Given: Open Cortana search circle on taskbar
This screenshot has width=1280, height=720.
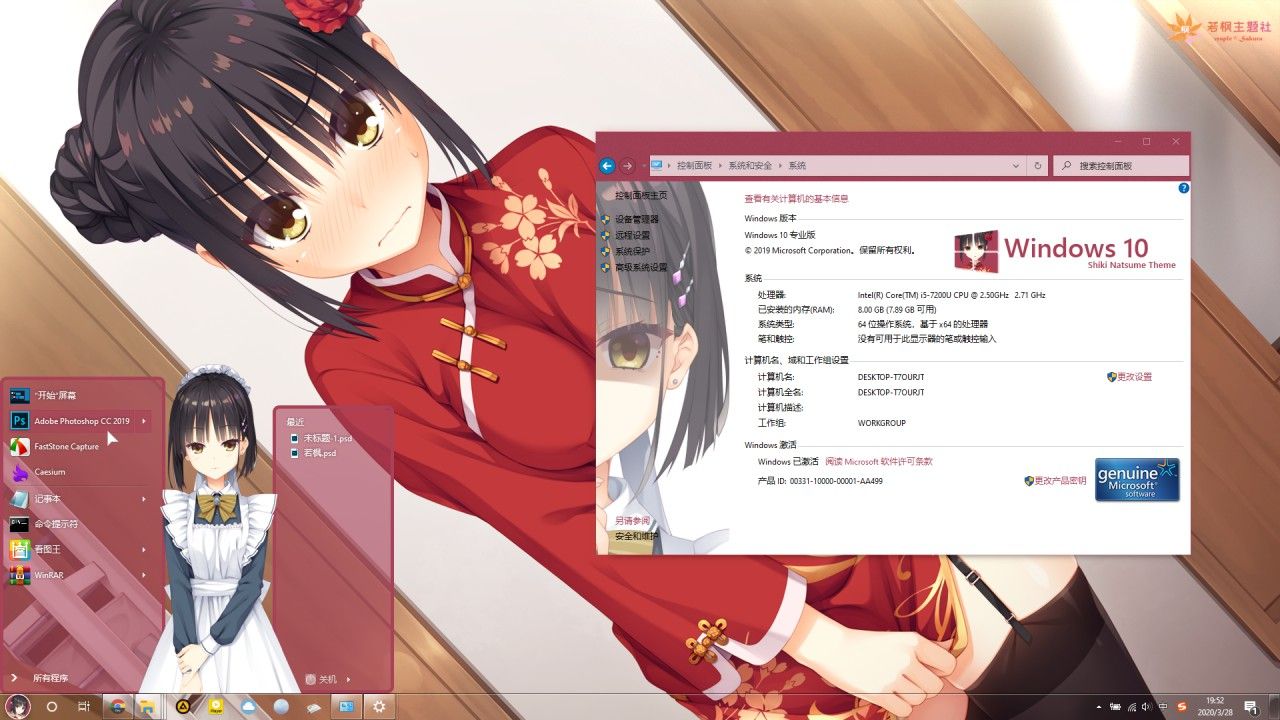Looking at the screenshot, I should pyautogui.click(x=52, y=706).
